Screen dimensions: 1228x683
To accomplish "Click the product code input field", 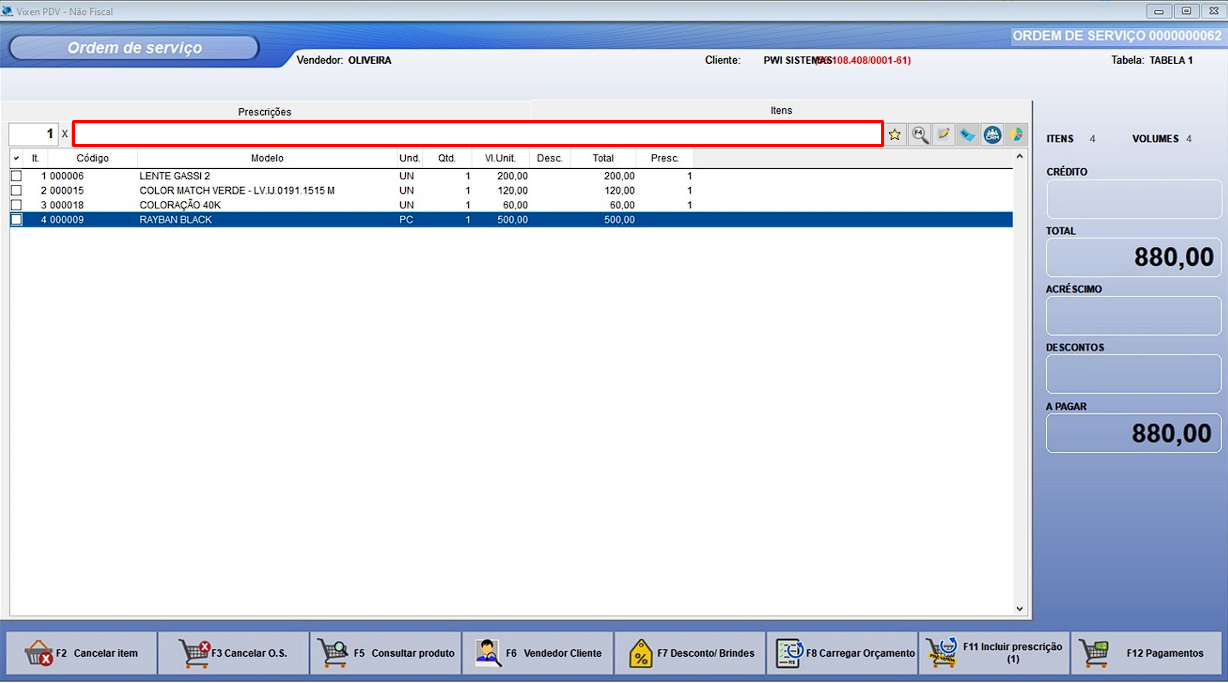I will point(477,134).
